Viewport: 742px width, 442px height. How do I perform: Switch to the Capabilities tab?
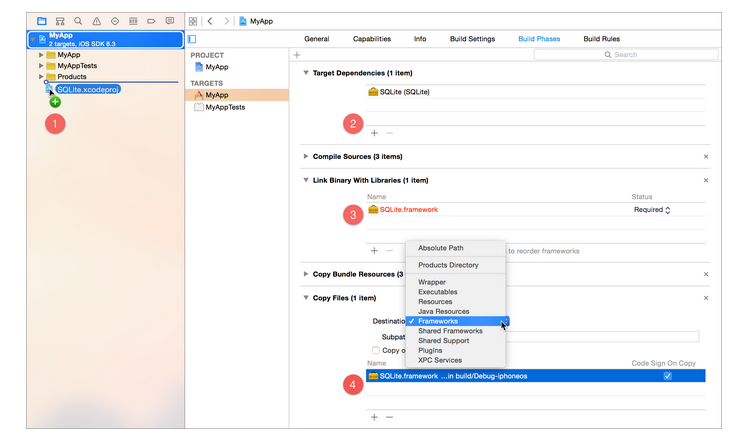pyautogui.click(x=372, y=39)
